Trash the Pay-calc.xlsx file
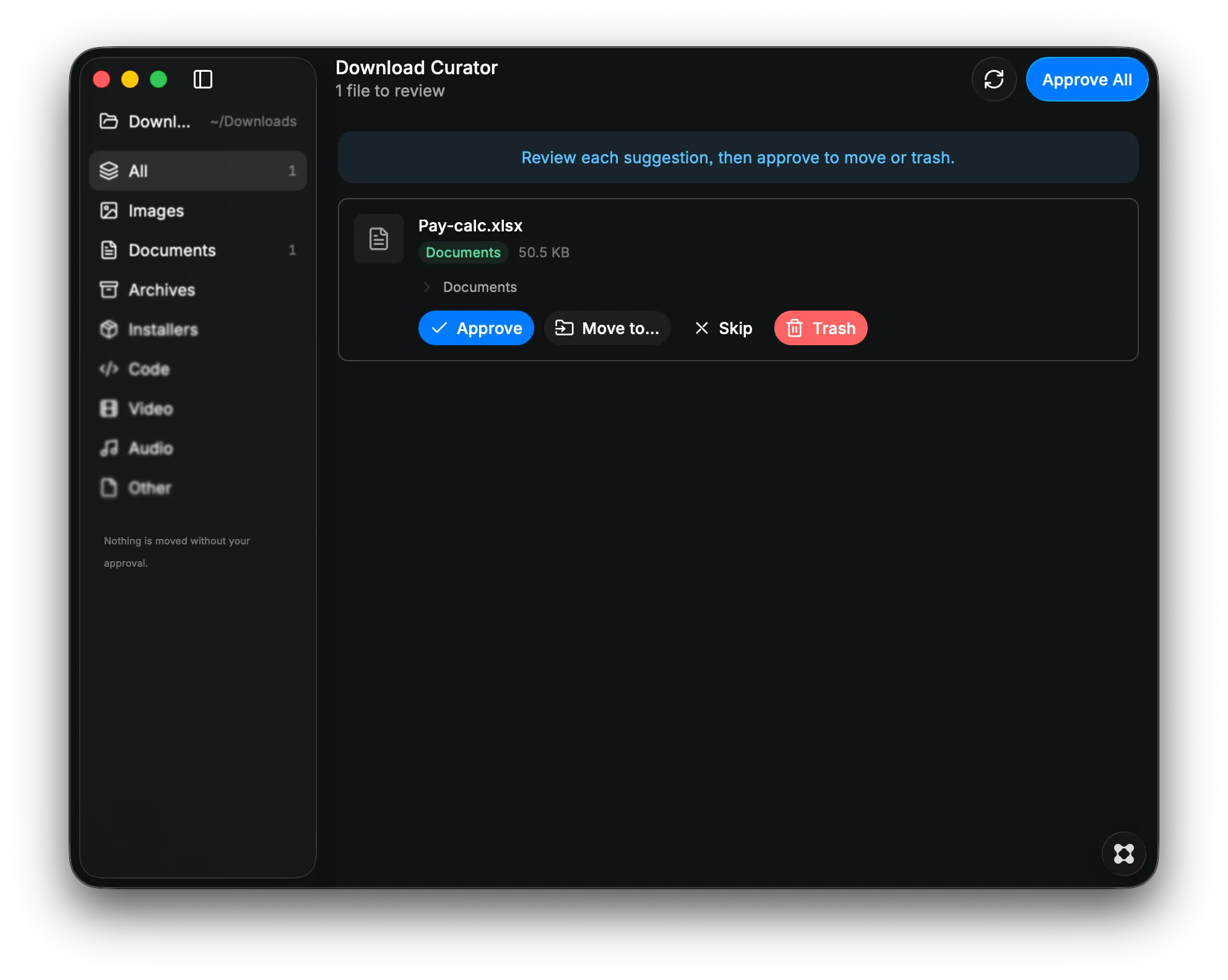The height and width of the screenshot is (980, 1228). 821,328
